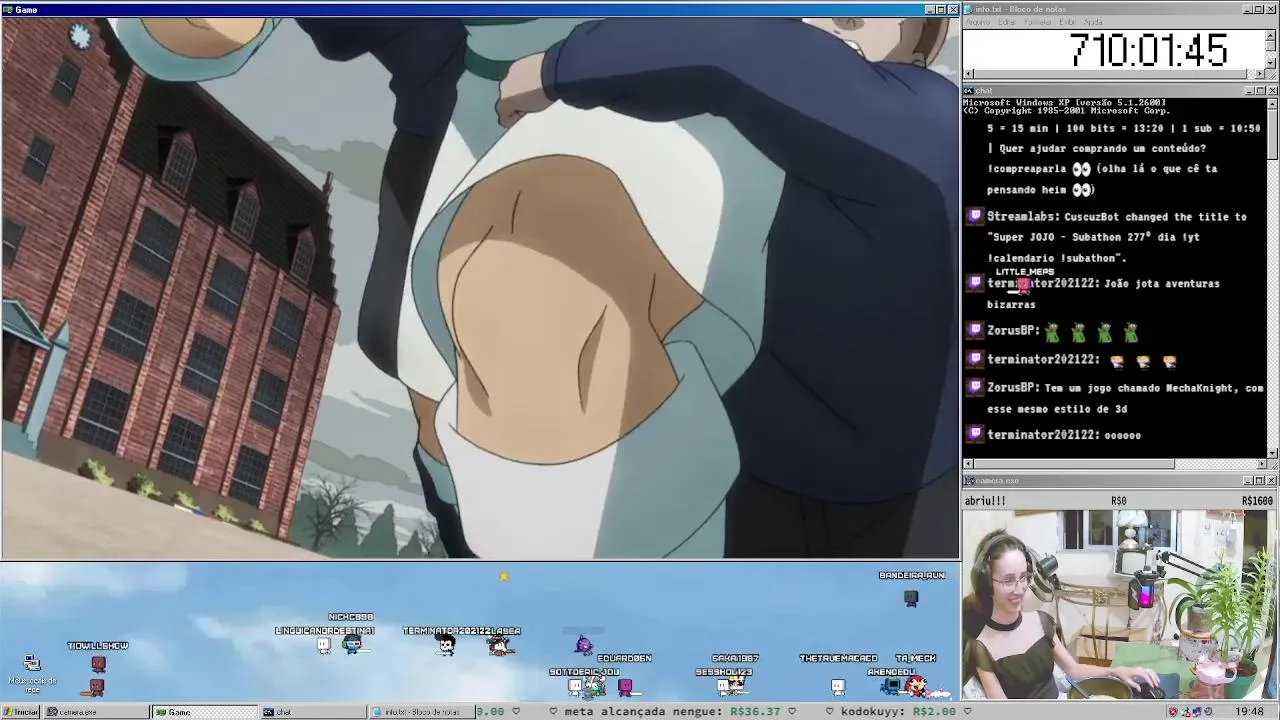Click the main anime video area
This screenshot has height=720, width=1280.
pos(480,288)
